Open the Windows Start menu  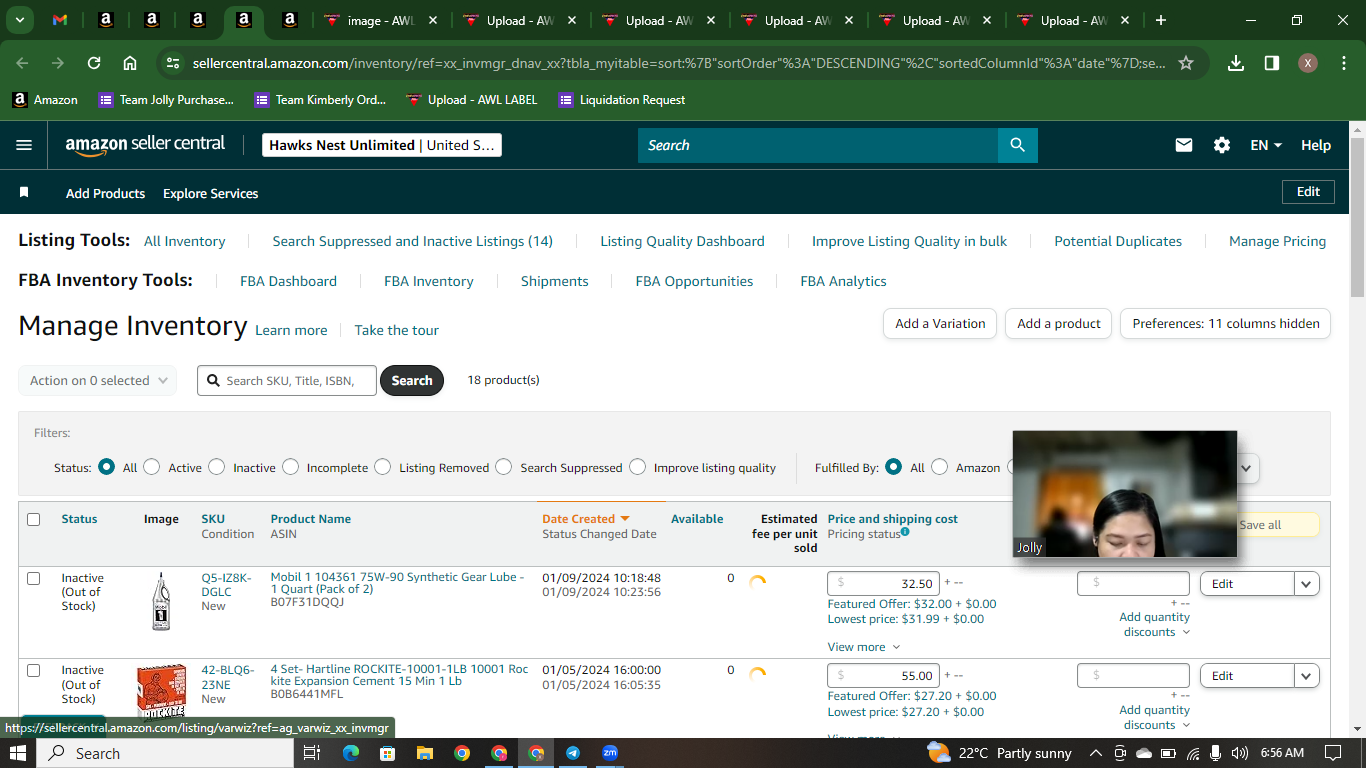coord(19,753)
